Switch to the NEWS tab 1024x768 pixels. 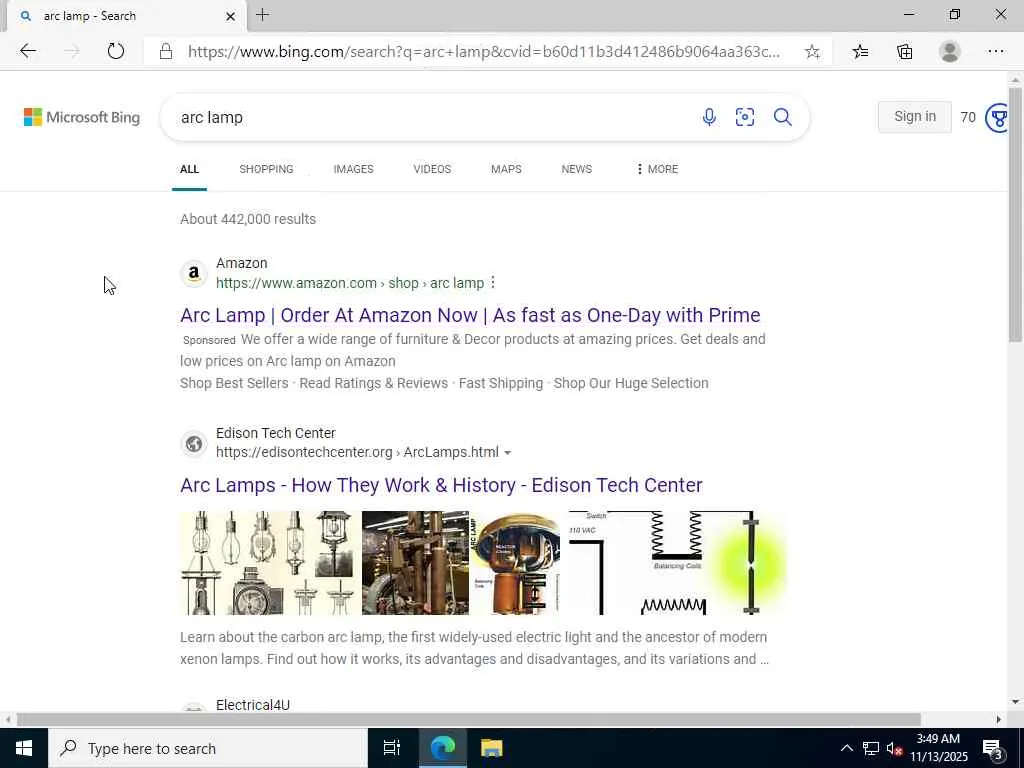click(577, 169)
